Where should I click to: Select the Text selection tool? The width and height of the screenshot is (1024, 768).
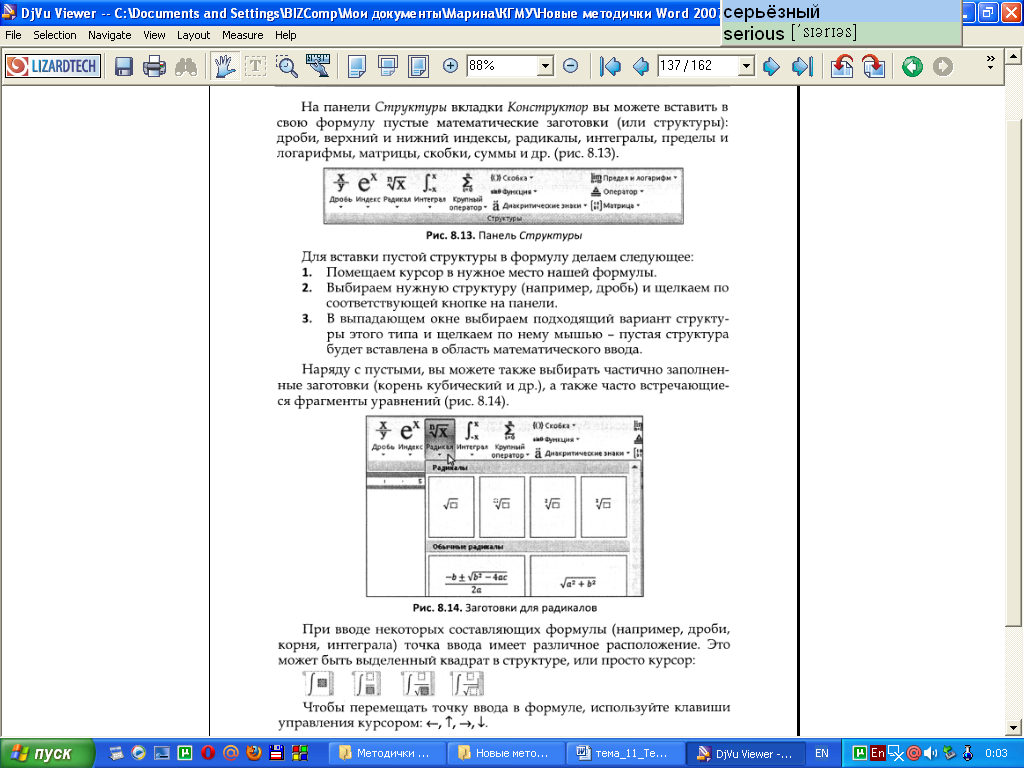255,66
